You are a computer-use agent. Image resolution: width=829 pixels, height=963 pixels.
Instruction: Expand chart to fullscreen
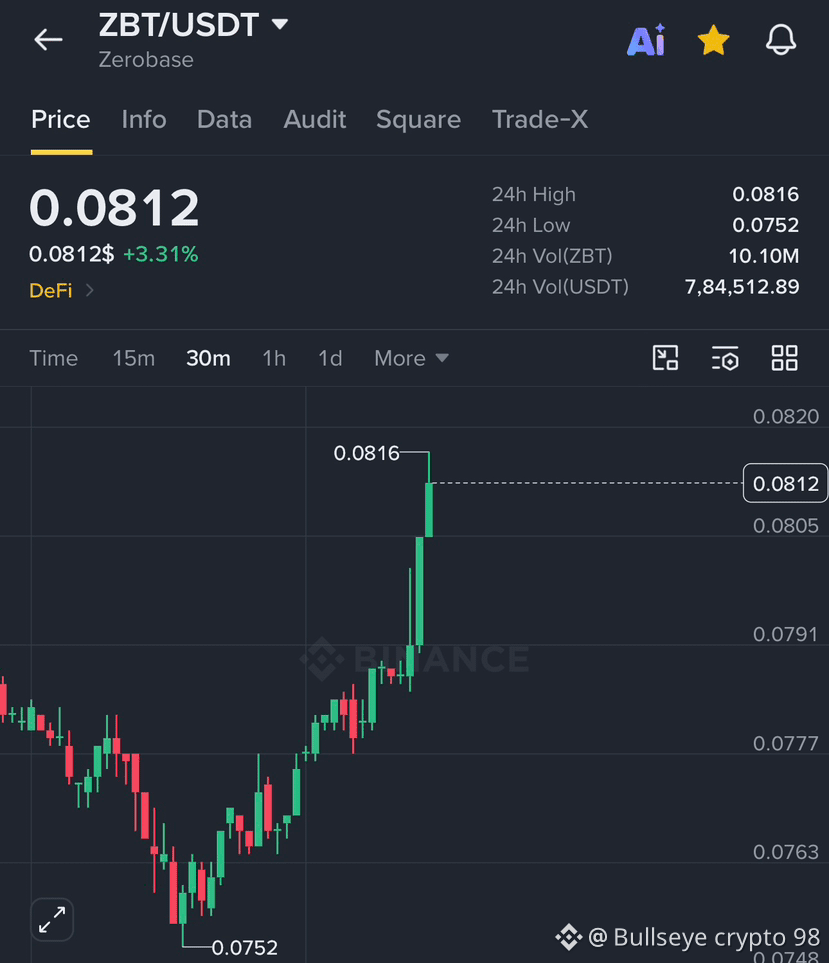(x=52, y=919)
